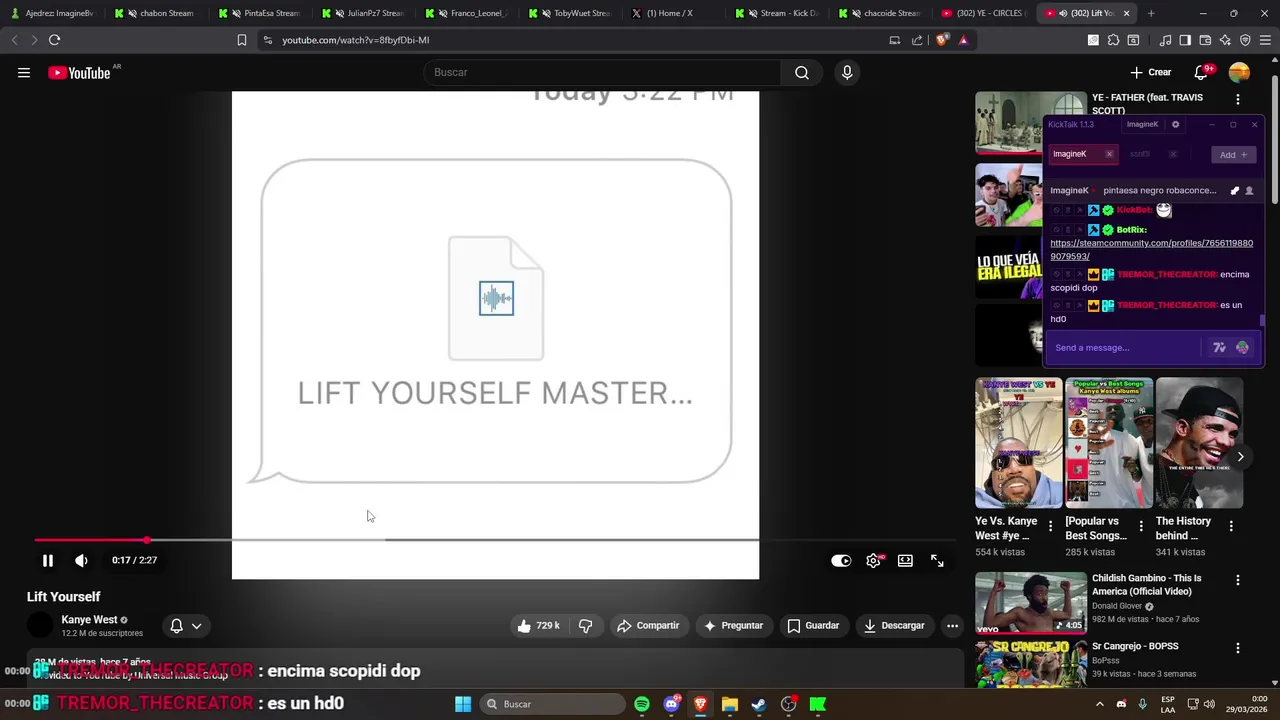Click the Compartir share button
The width and height of the screenshot is (1280, 720).
[x=648, y=626]
